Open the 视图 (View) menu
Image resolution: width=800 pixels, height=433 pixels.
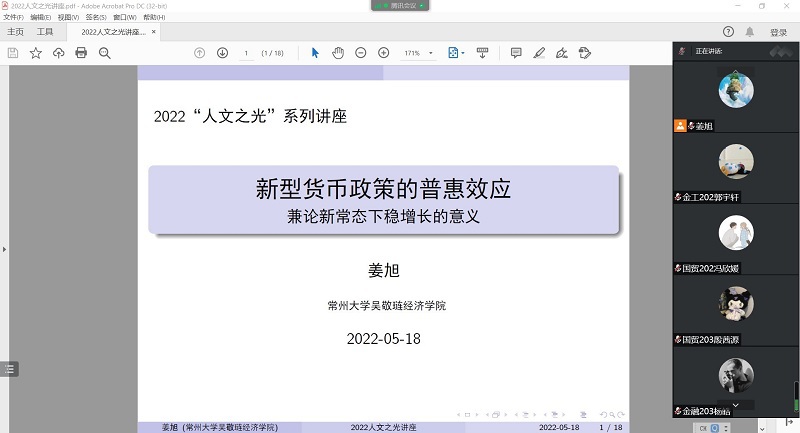click(x=68, y=18)
